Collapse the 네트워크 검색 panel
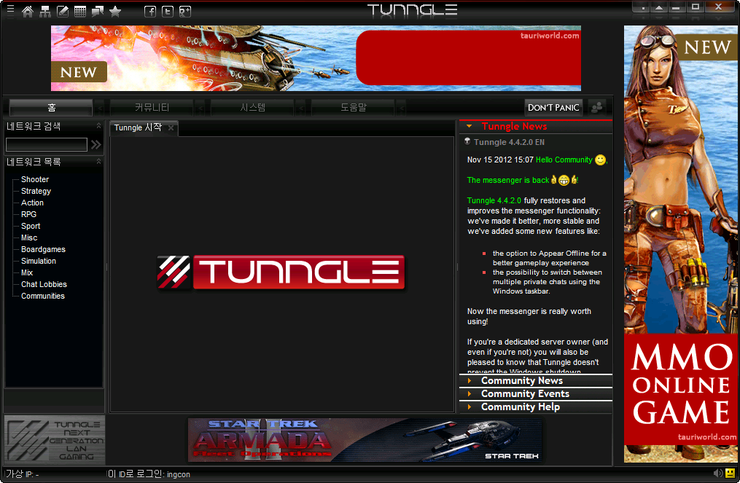Image resolution: width=740 pixels, height=483 pixels. 99,126
